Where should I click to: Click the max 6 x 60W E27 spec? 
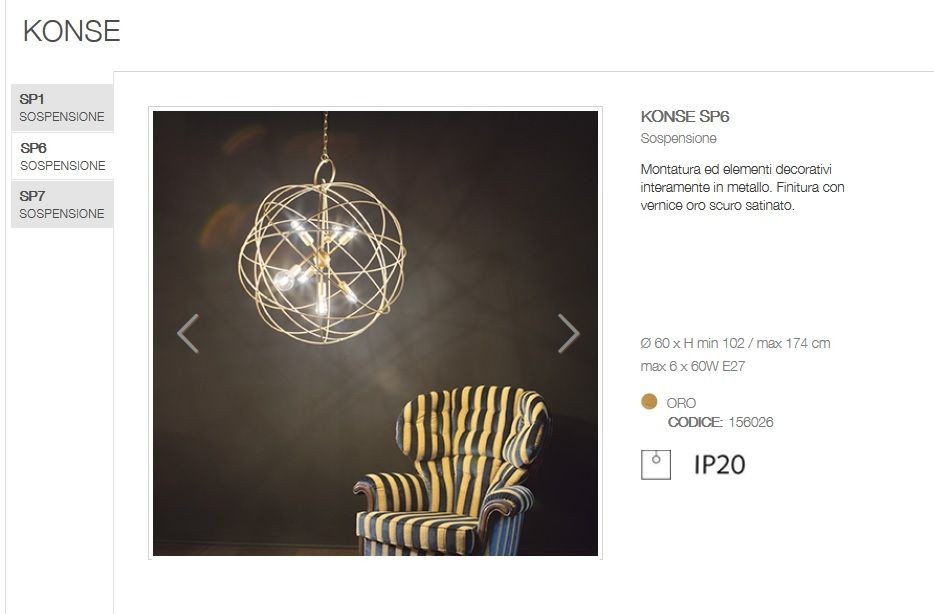click(693, 366)
